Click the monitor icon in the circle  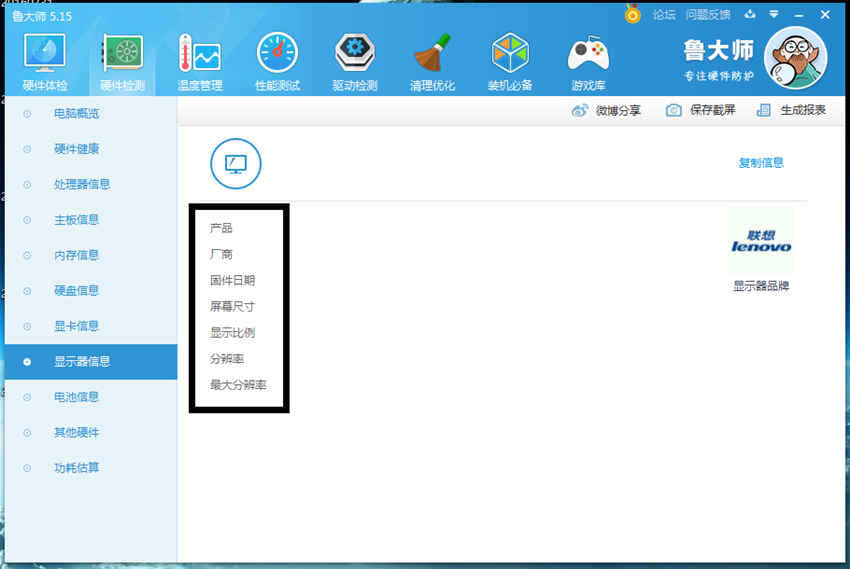236,164
